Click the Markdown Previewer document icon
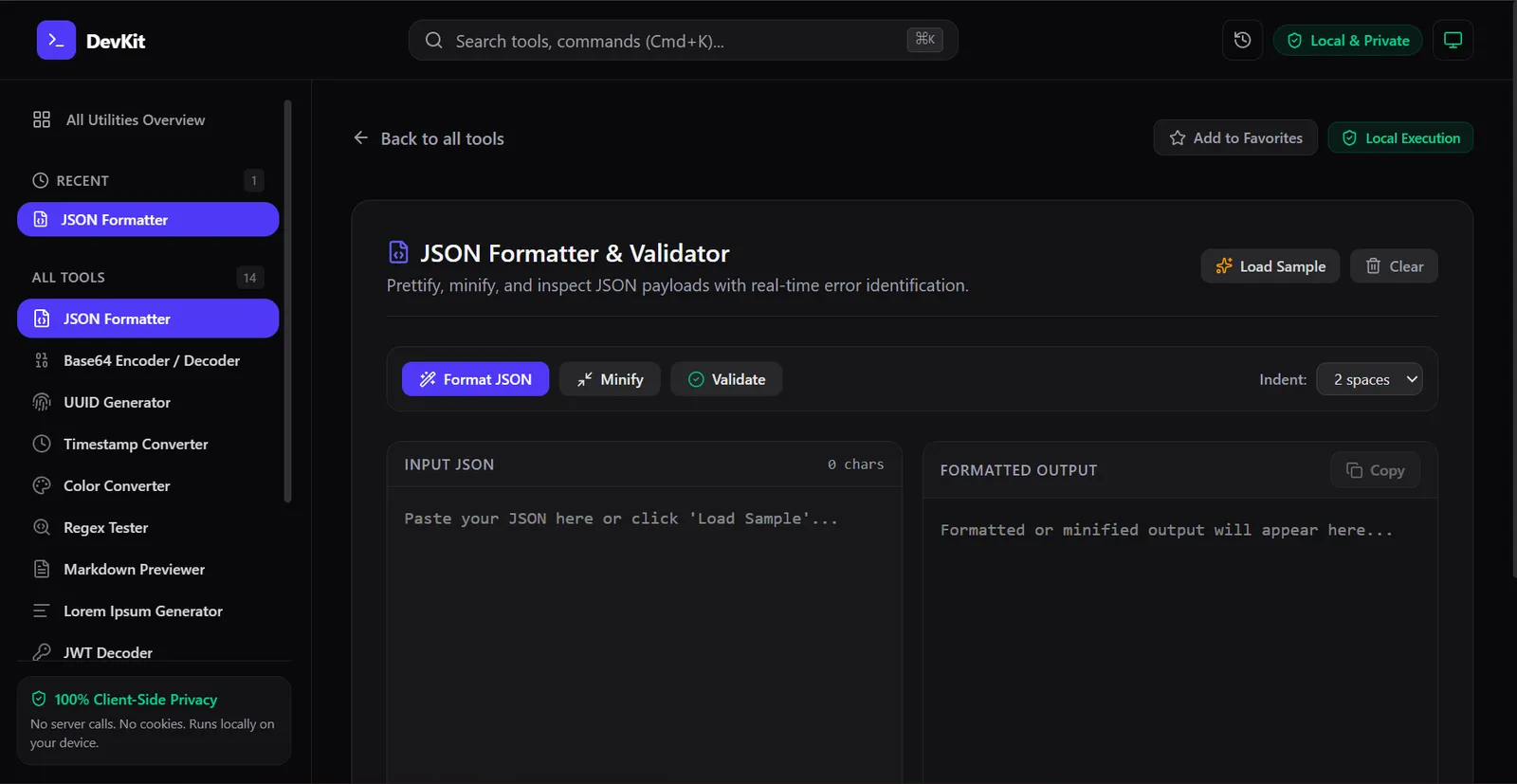The image size is (1517, 784). coord(42,569)
